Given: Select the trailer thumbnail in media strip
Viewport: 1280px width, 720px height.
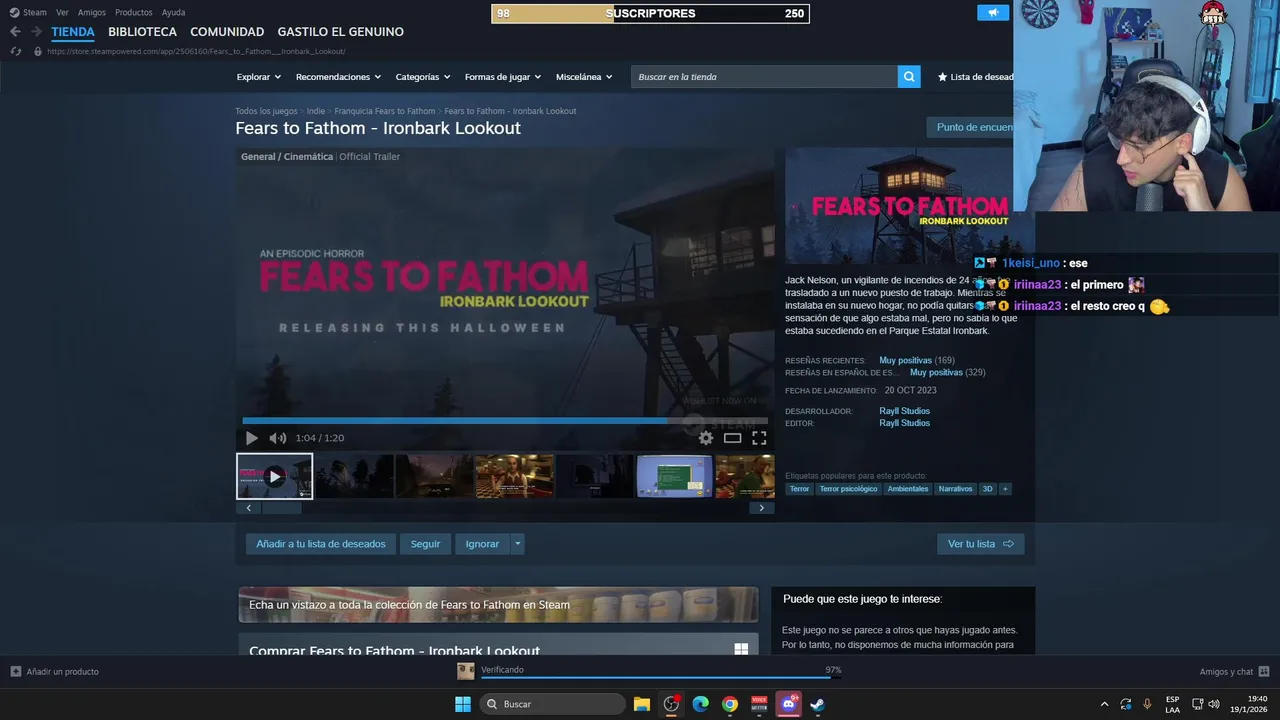Looking at the screenshot, I should (x=274, y=476).
